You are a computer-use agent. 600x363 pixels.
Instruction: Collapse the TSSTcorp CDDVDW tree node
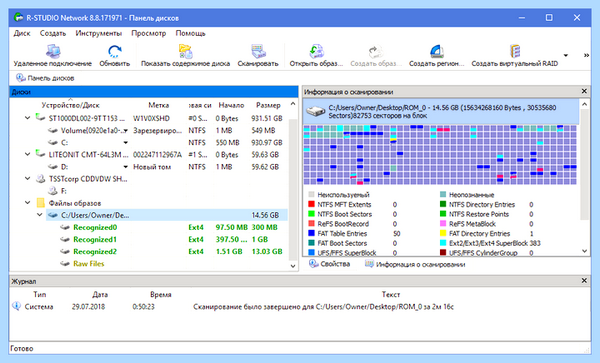tap(27, 178)
